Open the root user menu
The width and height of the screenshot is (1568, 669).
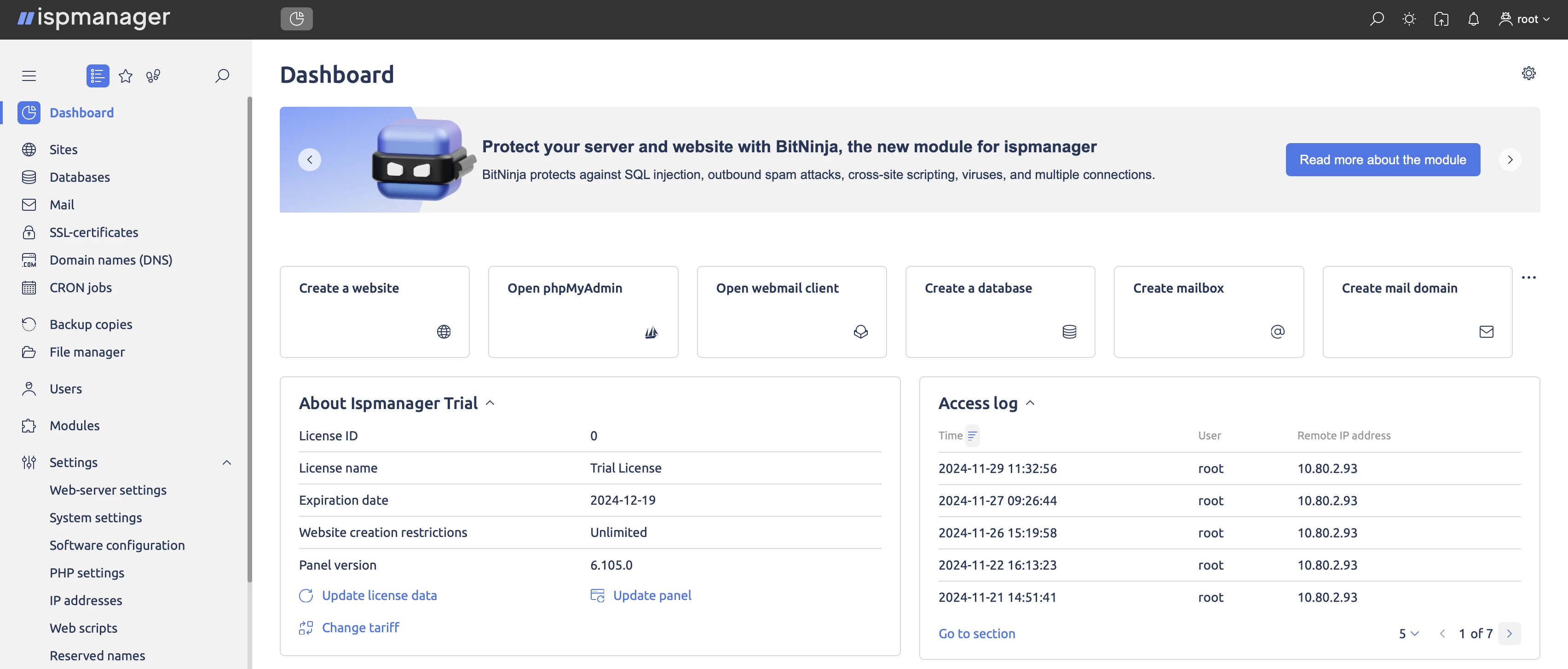pyautogui.click(x=1524, y=19)
